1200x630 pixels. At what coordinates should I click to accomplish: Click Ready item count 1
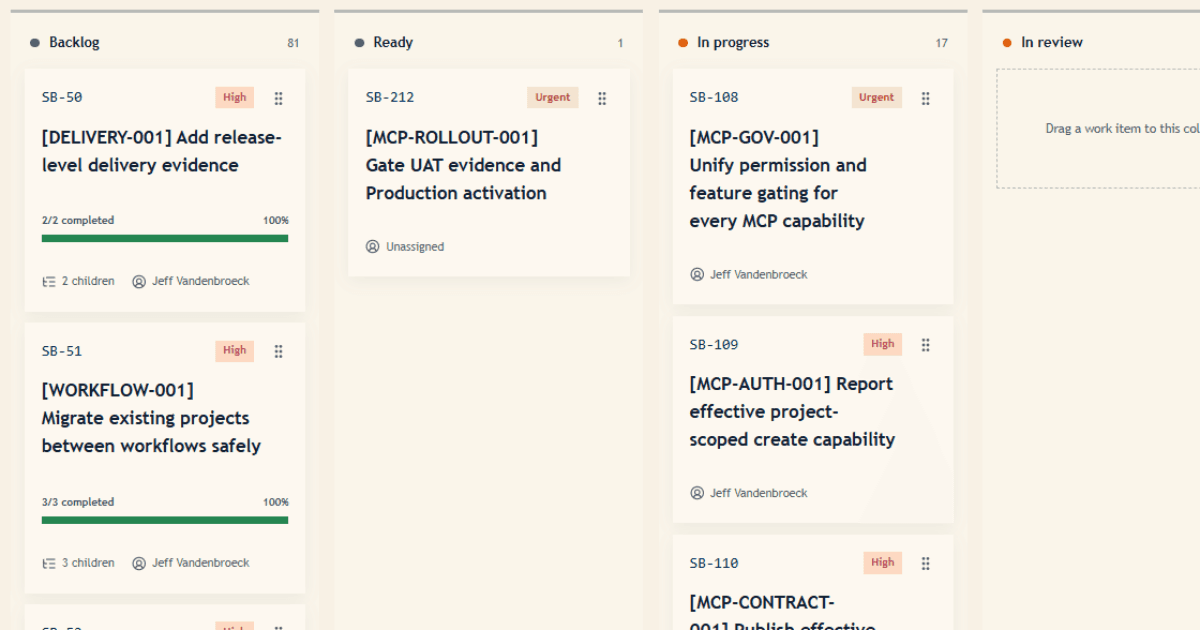tap(620, 43)
